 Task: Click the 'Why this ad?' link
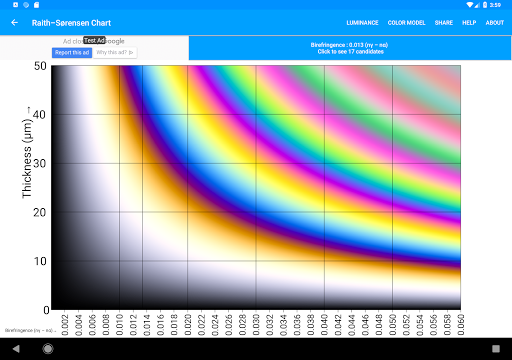(x=115, y=53)
